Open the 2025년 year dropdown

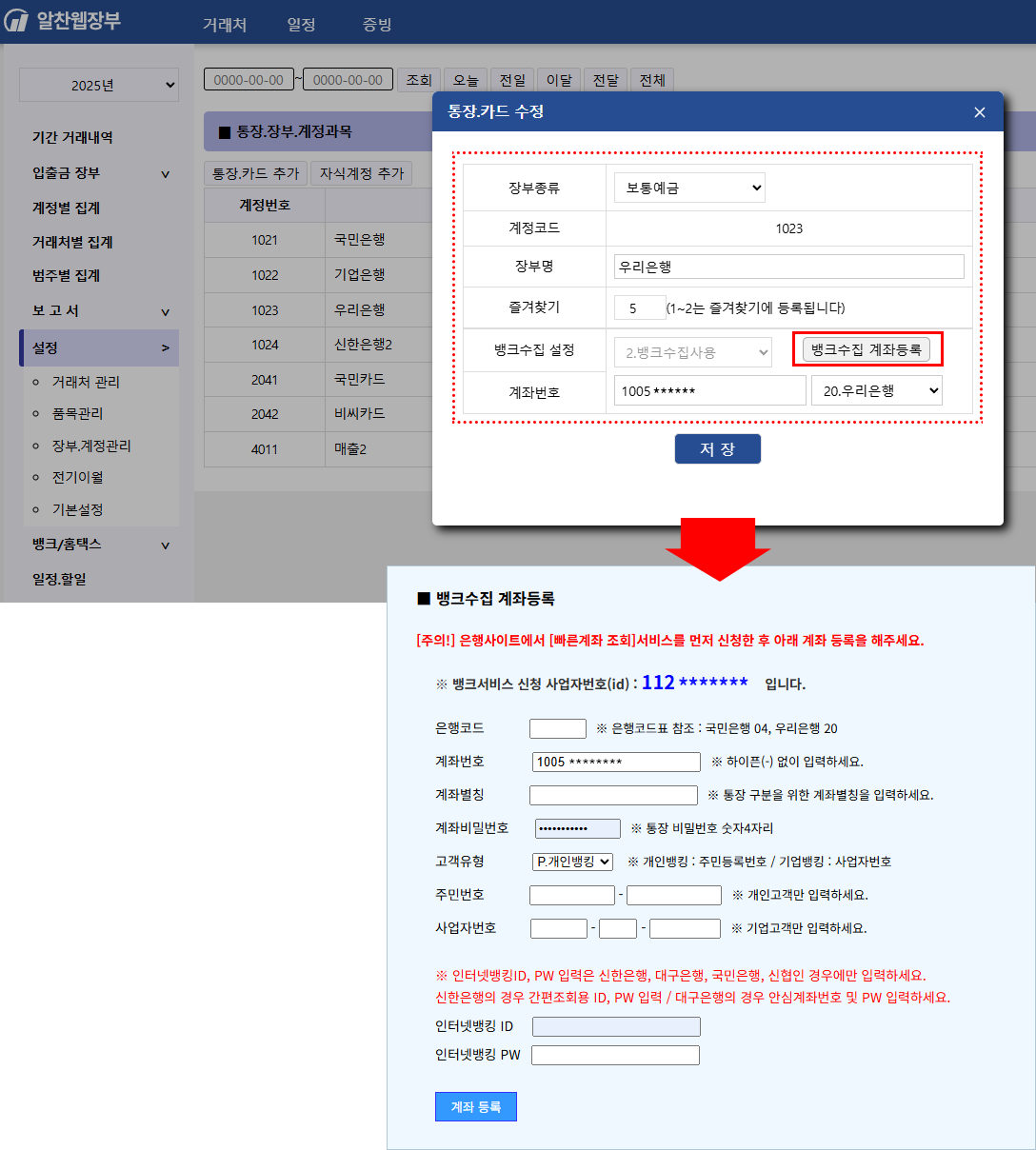(99, 85)
